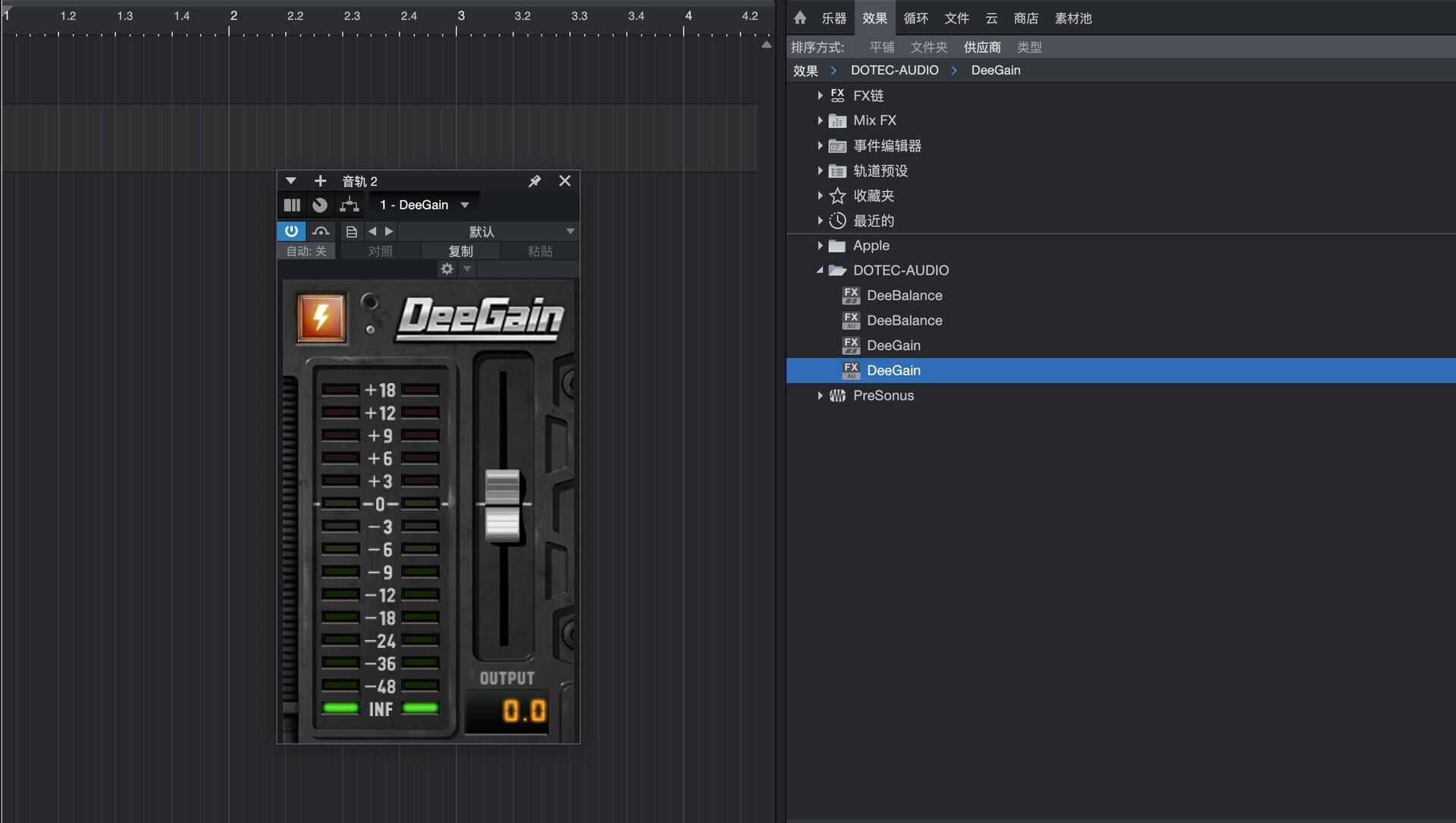Open the preset file icon
This screenshot has height=823, width=1456.
point(351,231)
